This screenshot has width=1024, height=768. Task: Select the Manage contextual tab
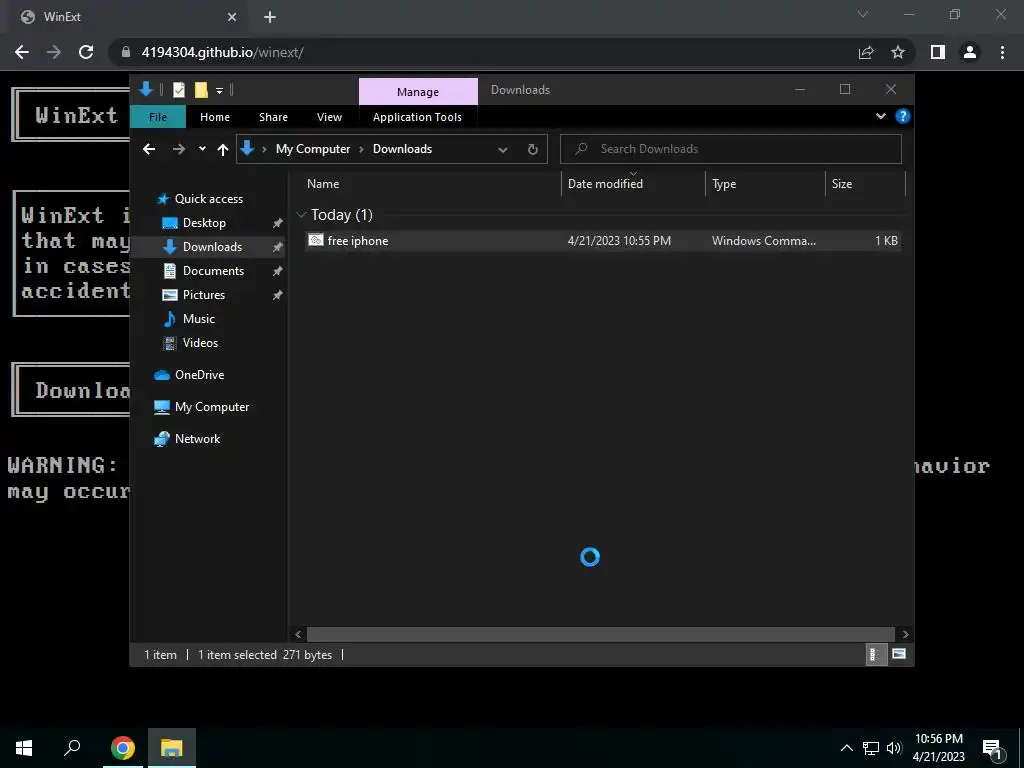tap(418, 91)
